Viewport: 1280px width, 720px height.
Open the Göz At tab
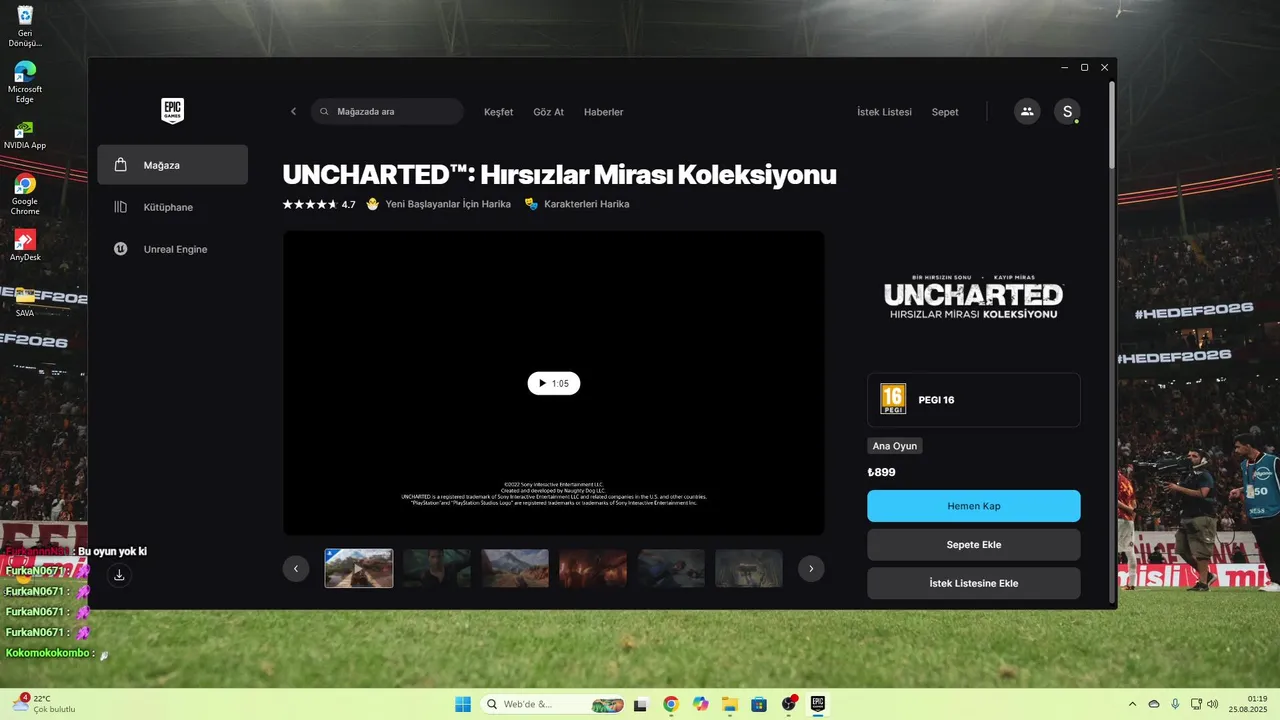[548, 112]
